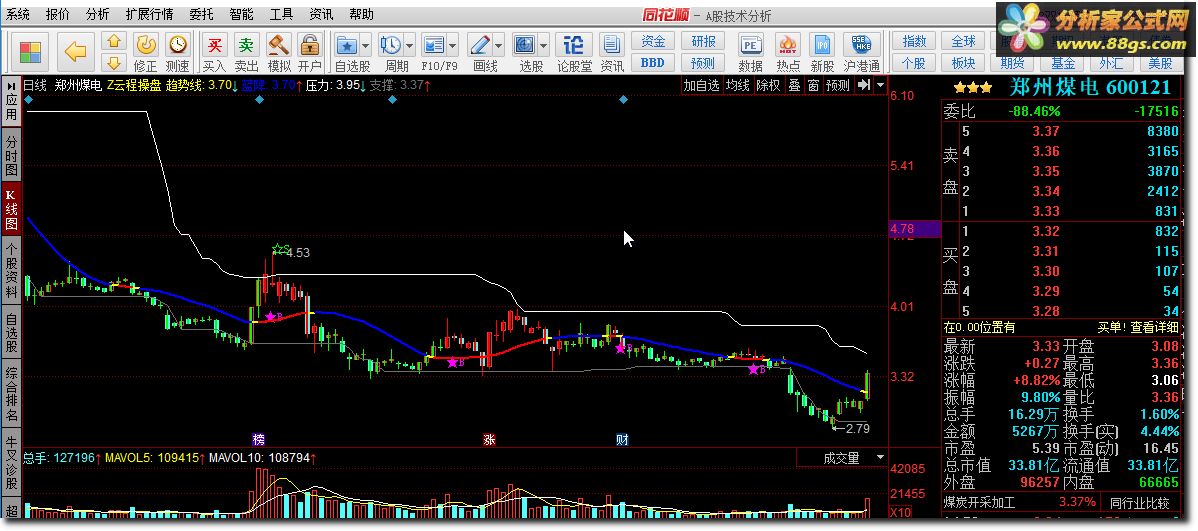Open 模拟 simulated trading gavel icon
The image size is (1198, 531).
pyautogui.click(x=279, y=53)
